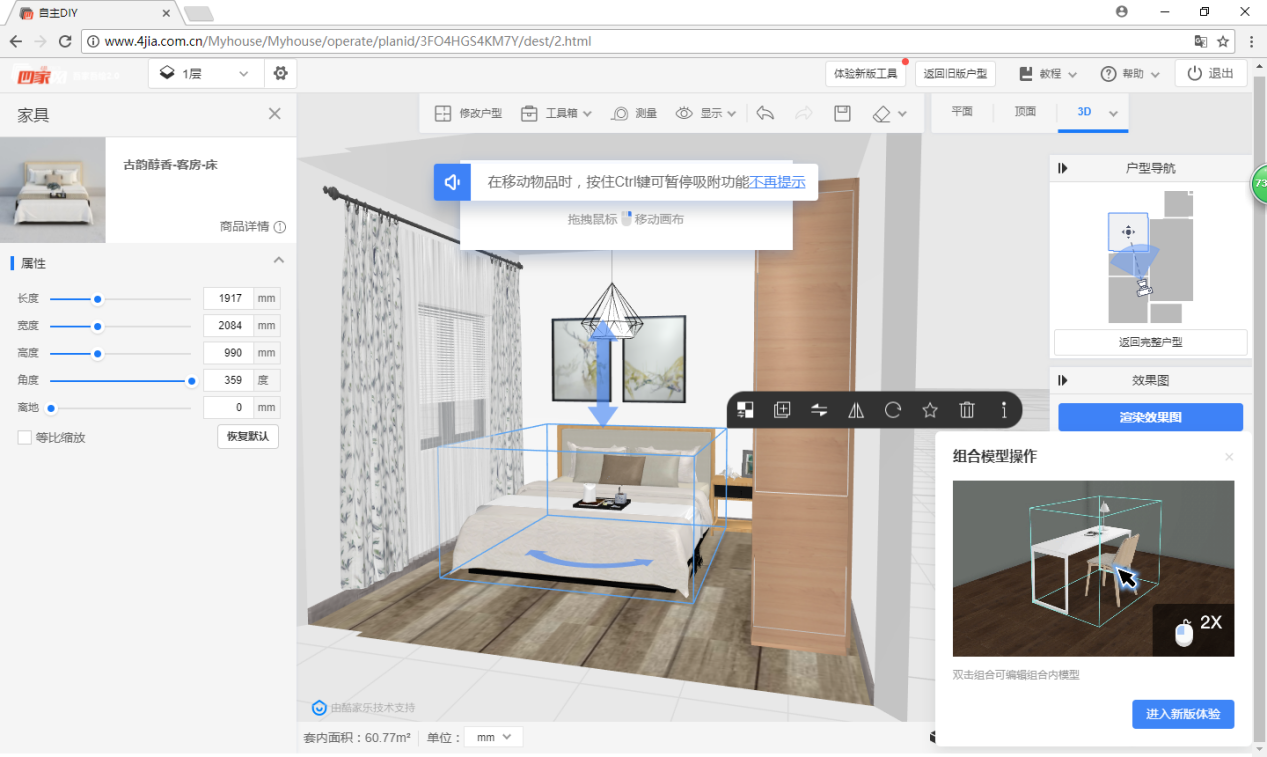Click the navigation pan control in floor map
This screenshot has height=757, width=1267.
(x=1128, y=232)
